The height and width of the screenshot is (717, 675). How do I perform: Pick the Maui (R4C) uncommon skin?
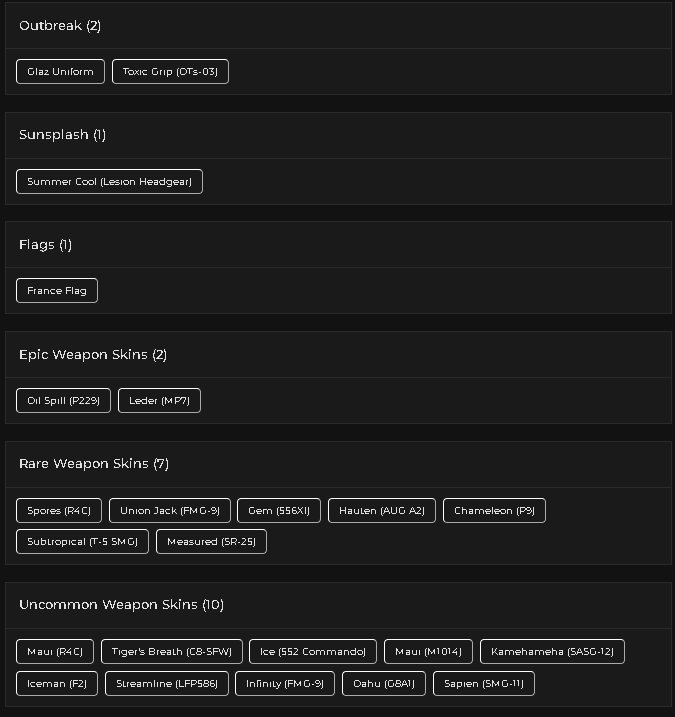55,652
